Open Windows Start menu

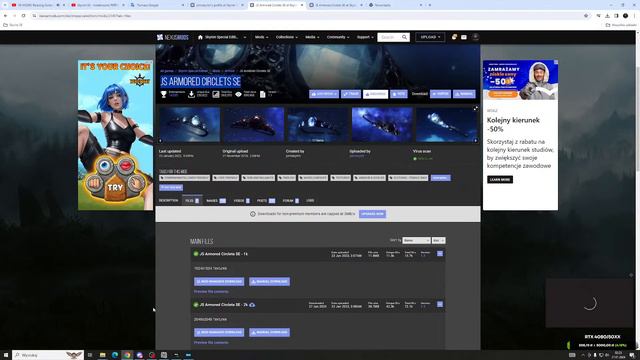coord(6,355)
